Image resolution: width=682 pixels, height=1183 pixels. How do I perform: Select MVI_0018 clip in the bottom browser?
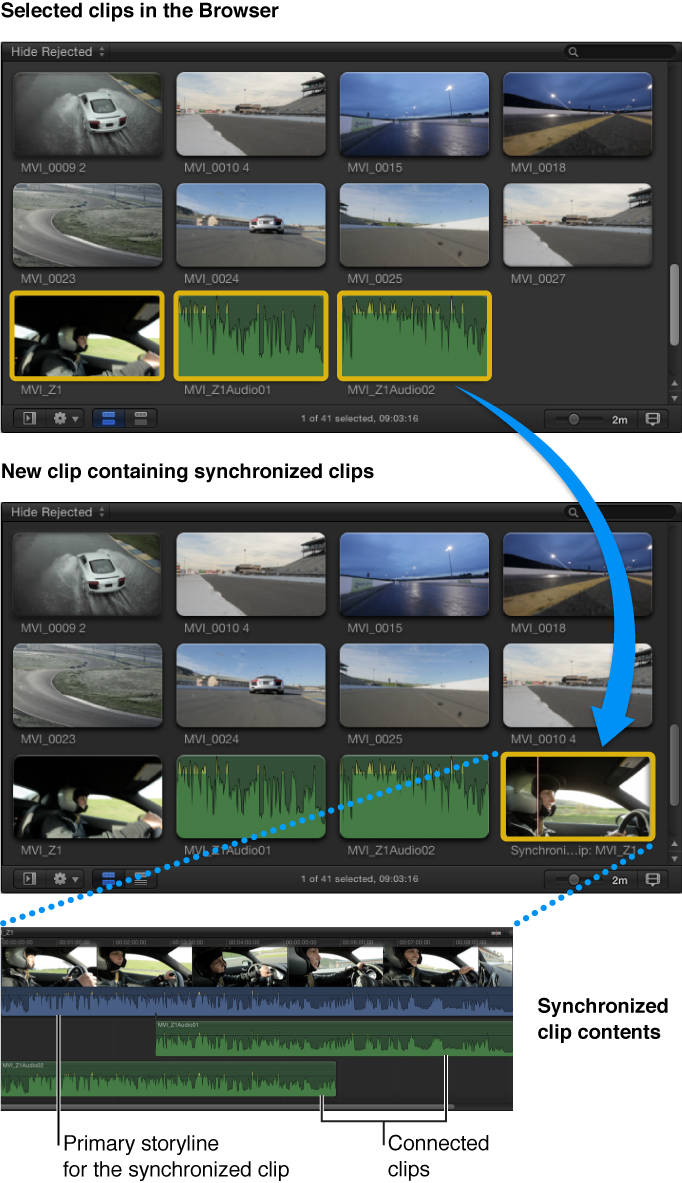tap(578, 574)
